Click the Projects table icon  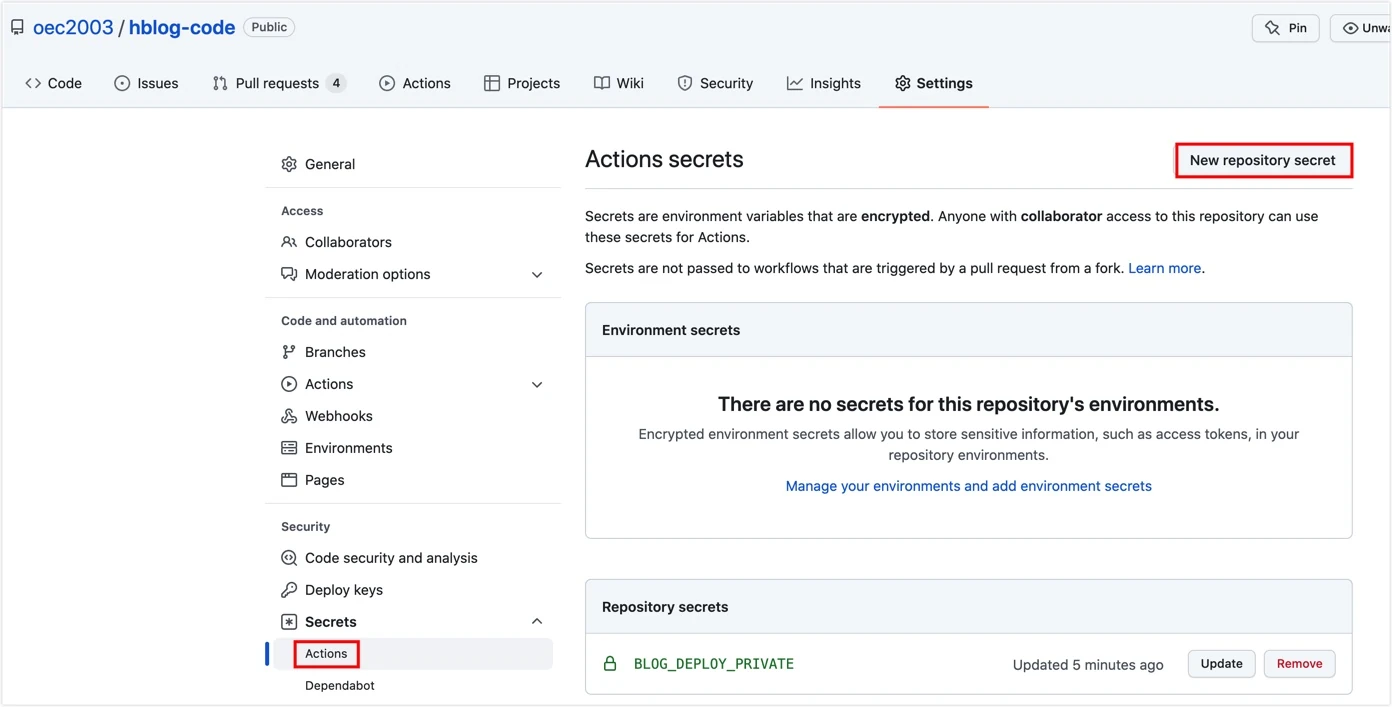[492, 83]
